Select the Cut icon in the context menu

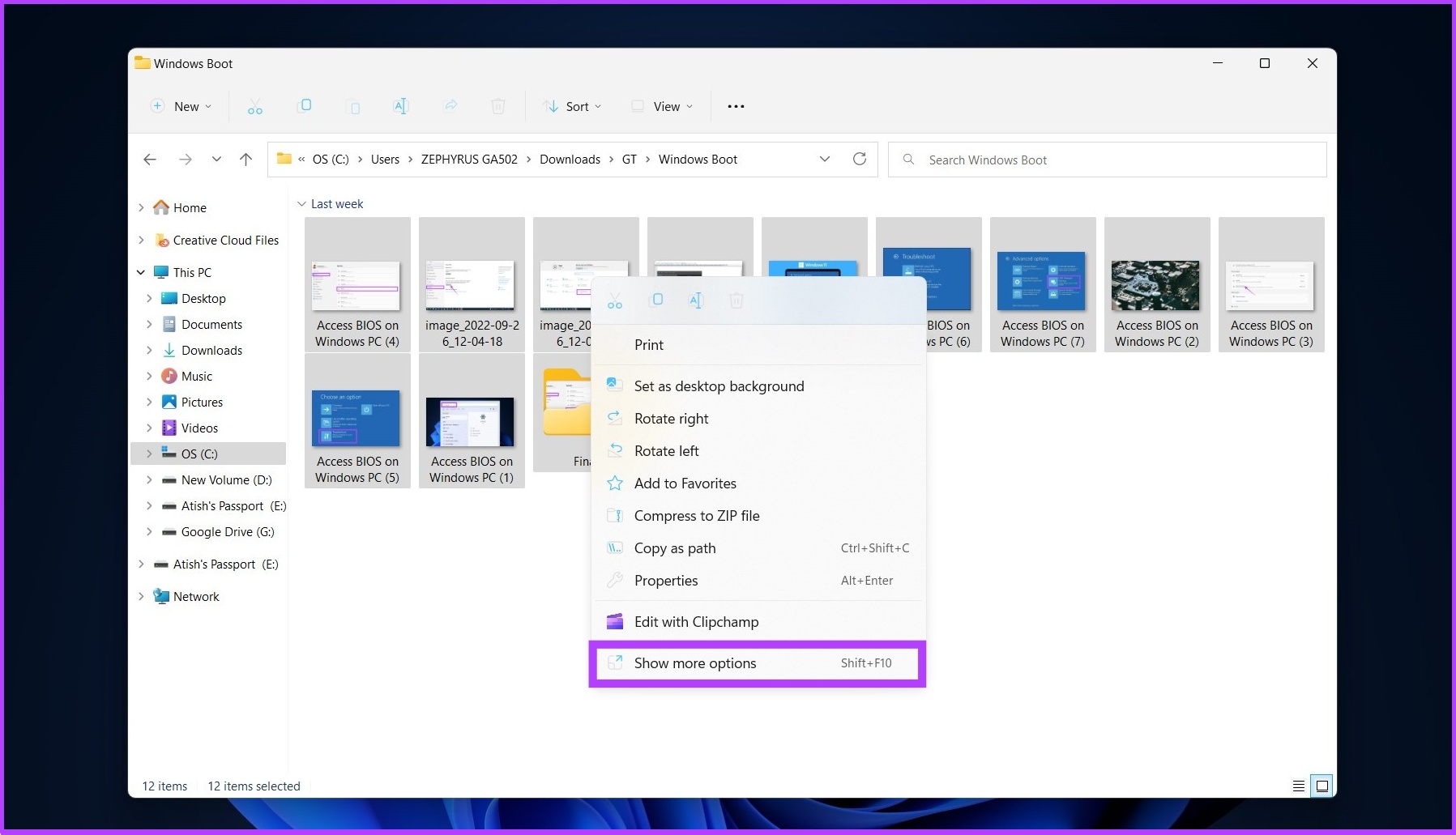(x=615, y=300)
